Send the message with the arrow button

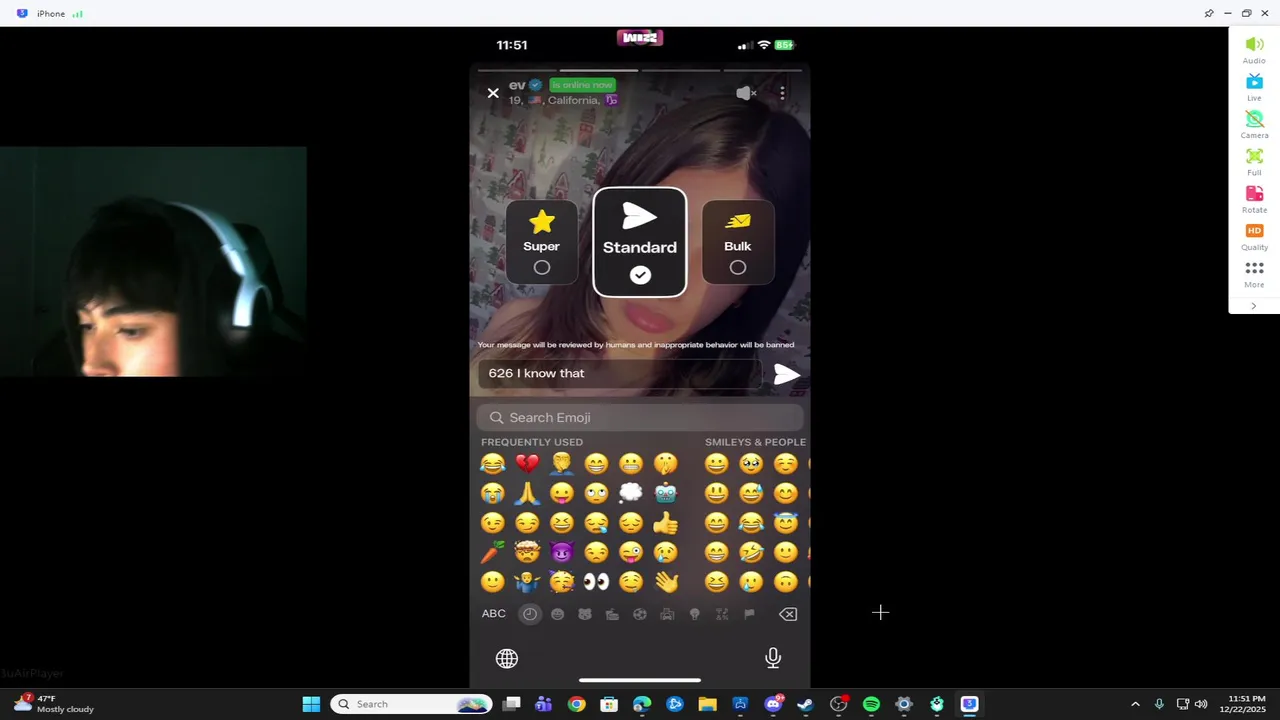[787, 374]
